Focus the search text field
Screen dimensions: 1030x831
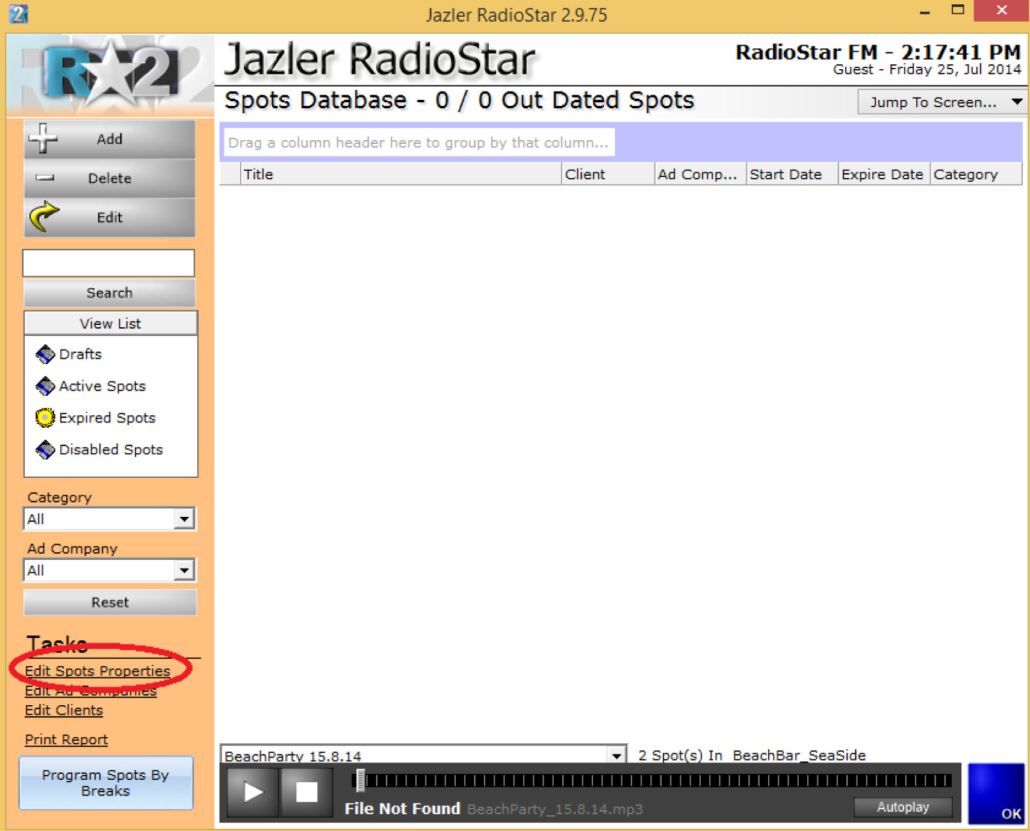pos(108,263)
